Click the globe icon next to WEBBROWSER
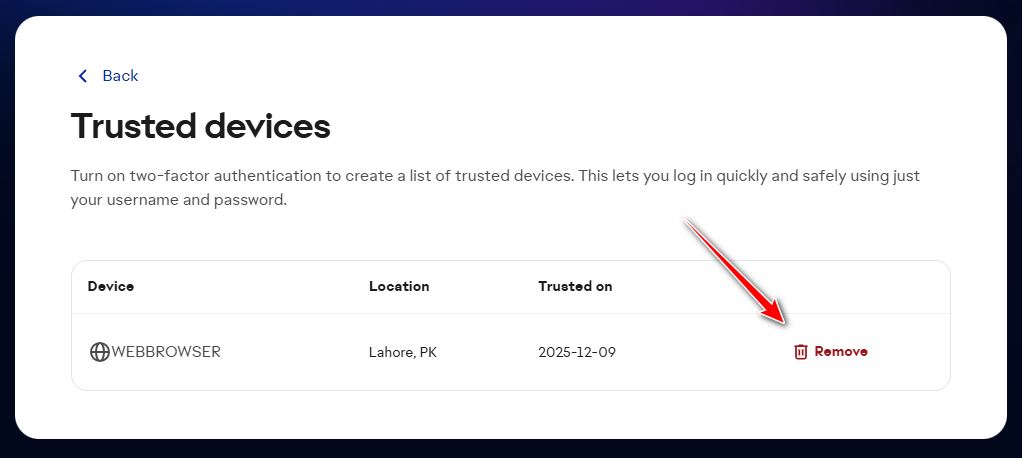This screenshot has height=458, width=1022. click(99, 352)
